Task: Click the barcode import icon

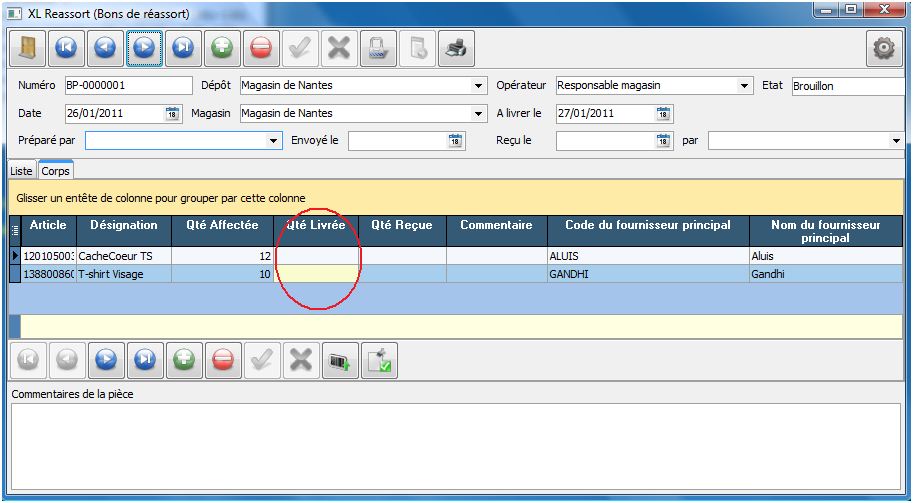Action: point(340,360)
